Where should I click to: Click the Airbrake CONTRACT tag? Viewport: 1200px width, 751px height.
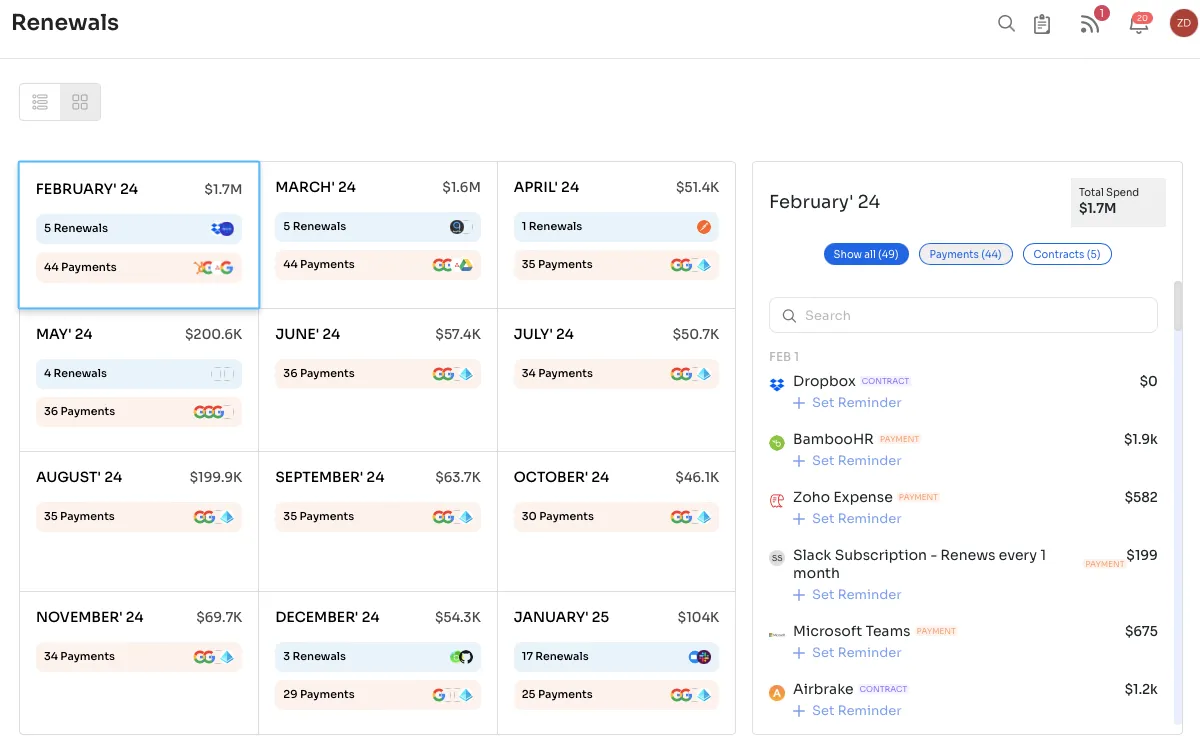point(883,689)
